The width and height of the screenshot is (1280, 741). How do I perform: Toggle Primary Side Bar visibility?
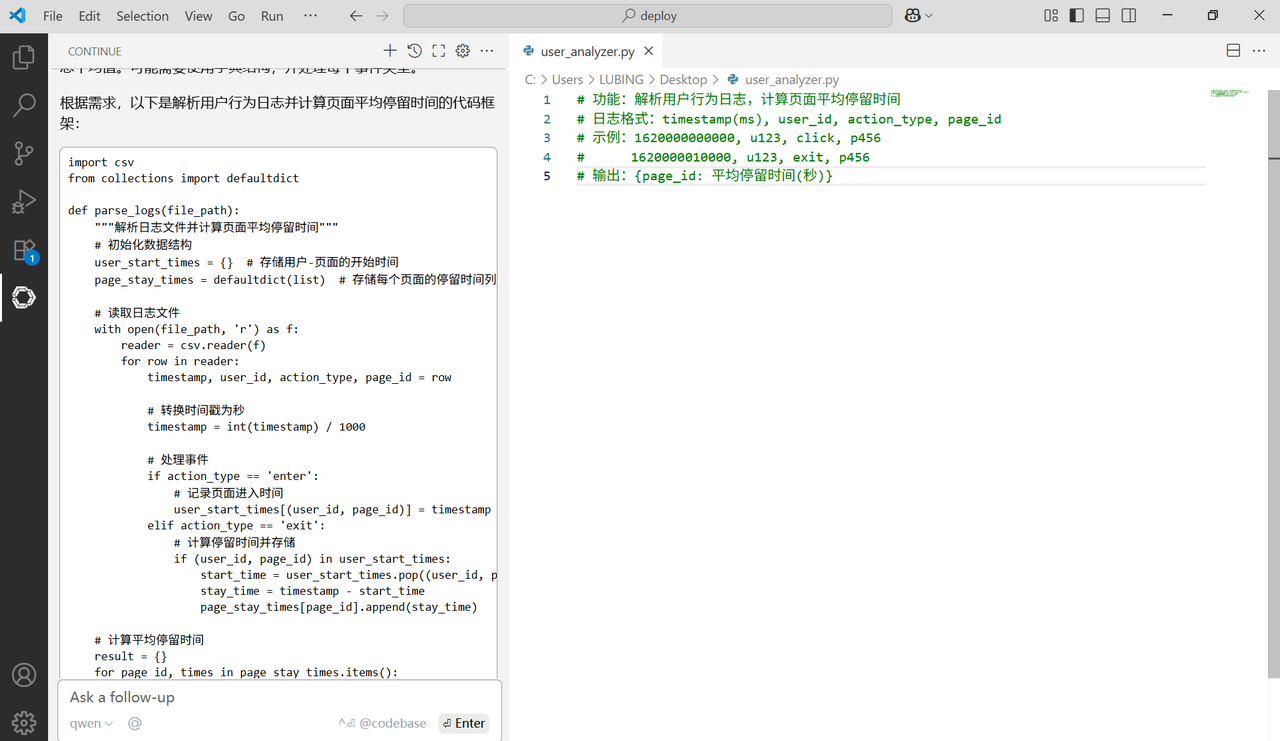[x=1077, y=16]
